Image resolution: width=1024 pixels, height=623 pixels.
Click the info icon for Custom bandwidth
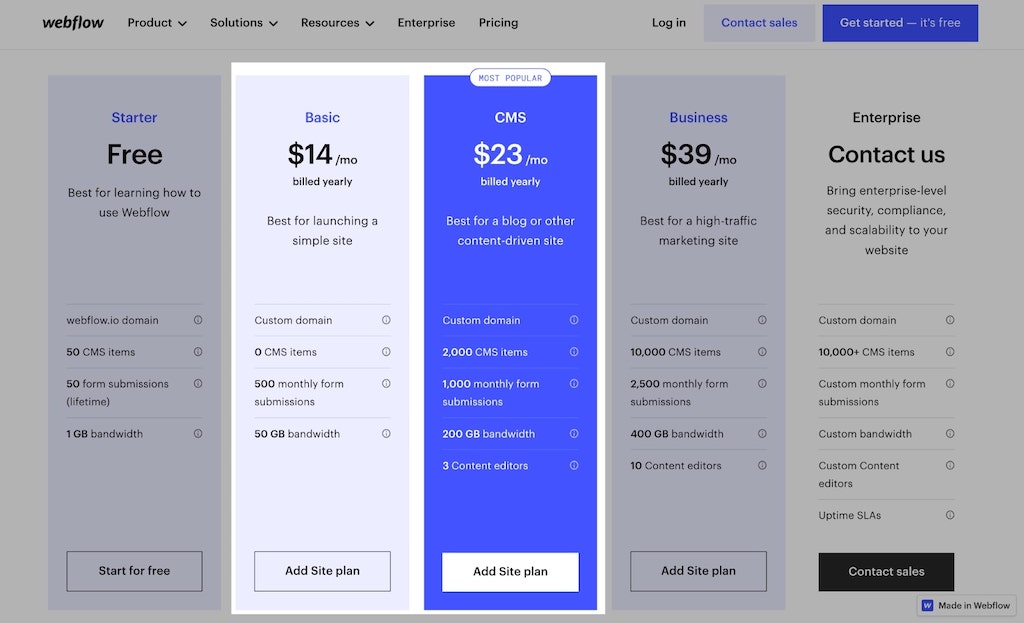pos(950,434)
